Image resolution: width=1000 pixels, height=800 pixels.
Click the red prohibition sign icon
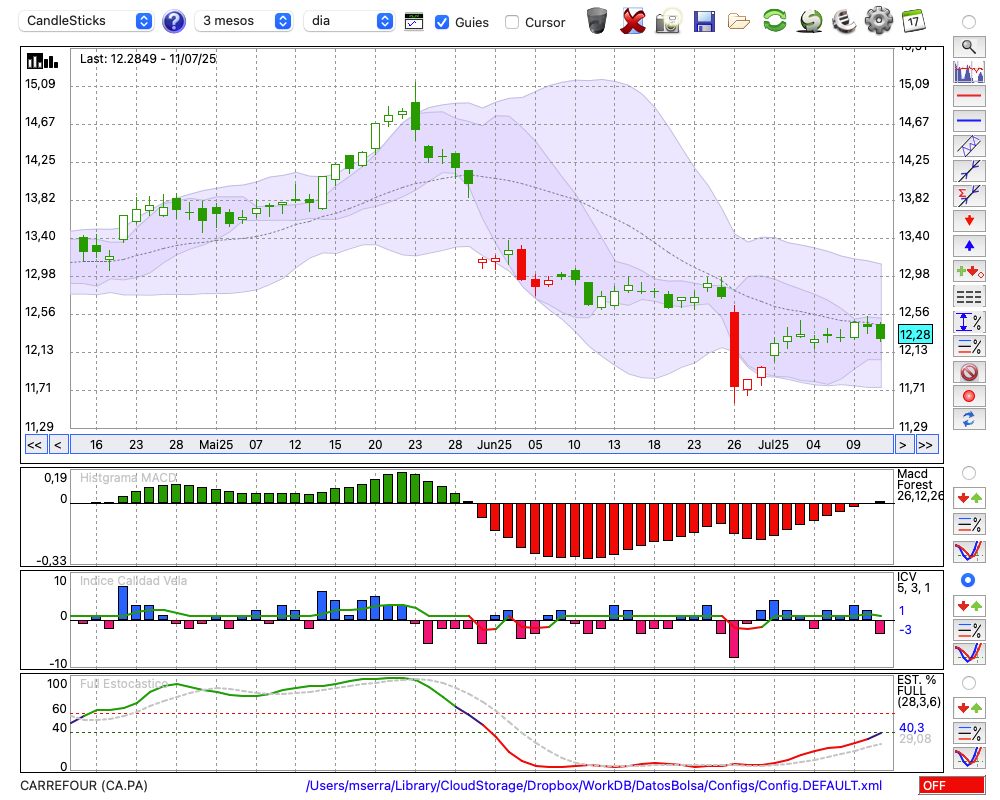click(969, 371)
